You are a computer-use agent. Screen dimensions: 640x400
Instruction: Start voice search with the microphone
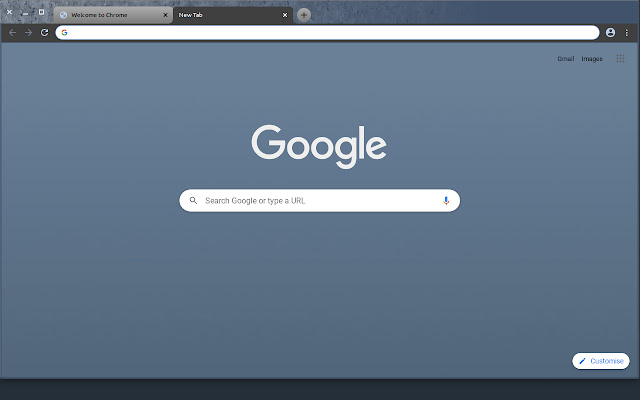446,200
